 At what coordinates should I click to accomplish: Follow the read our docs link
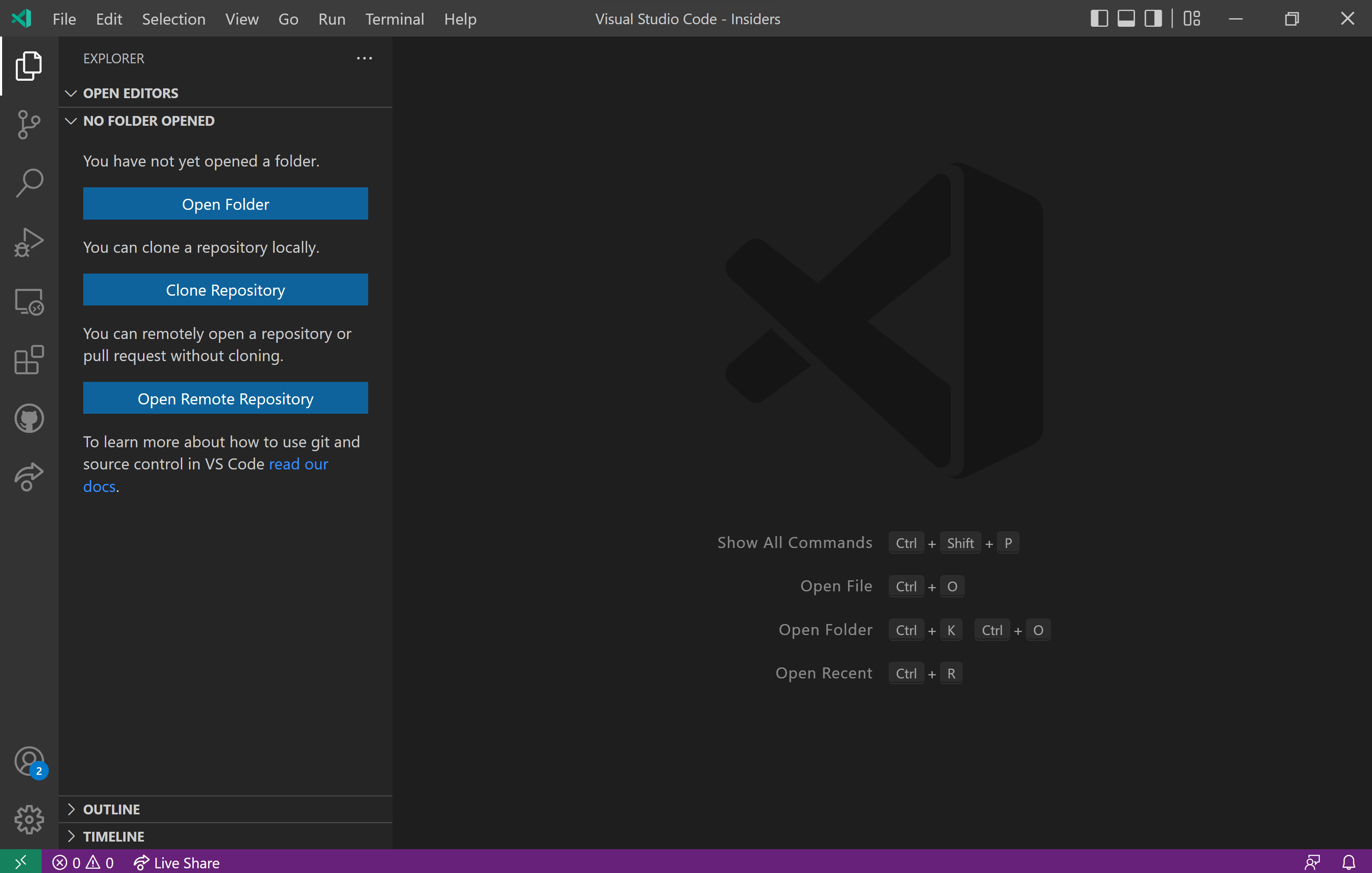[298, 464]
